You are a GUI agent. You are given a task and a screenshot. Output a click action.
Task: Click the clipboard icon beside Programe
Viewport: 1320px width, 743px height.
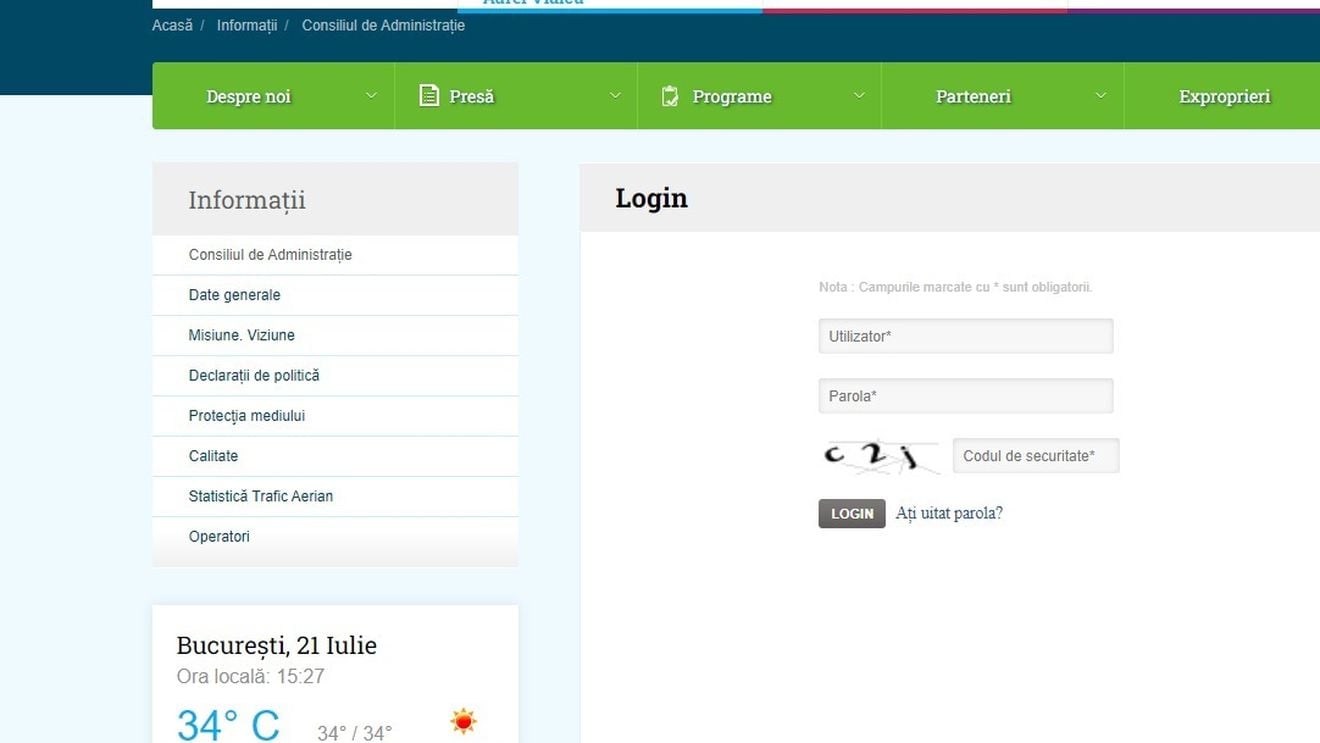670,96
